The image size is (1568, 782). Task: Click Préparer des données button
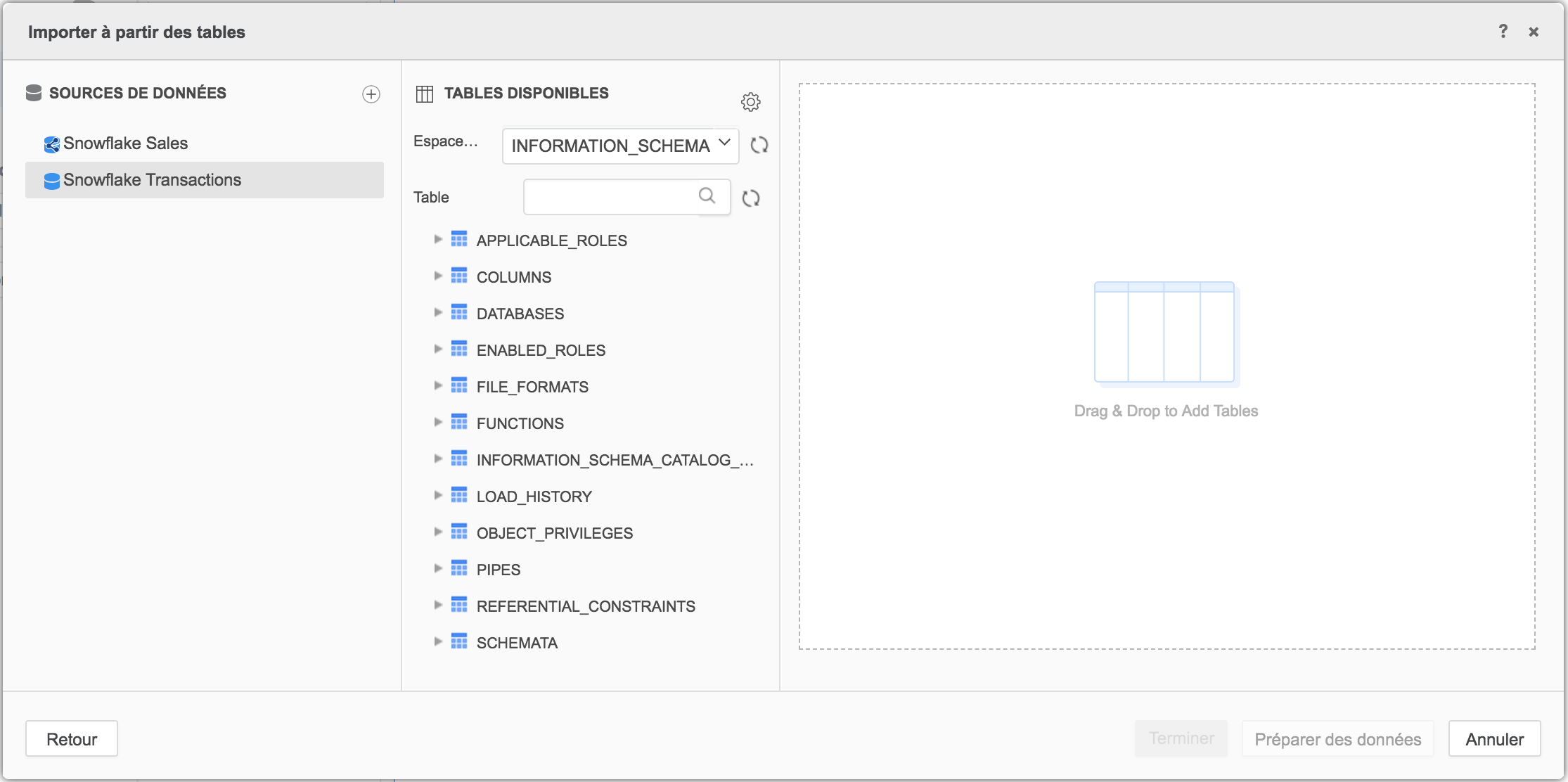coord(1337,739)
